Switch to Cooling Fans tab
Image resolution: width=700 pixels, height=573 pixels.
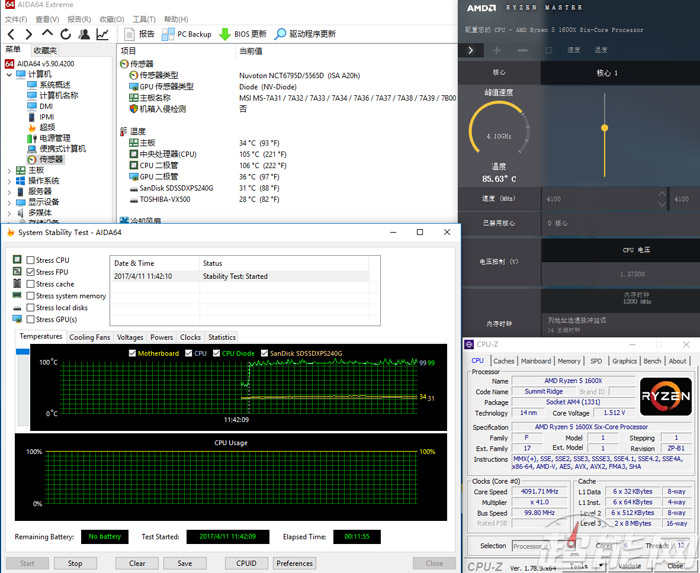[90, 337]
